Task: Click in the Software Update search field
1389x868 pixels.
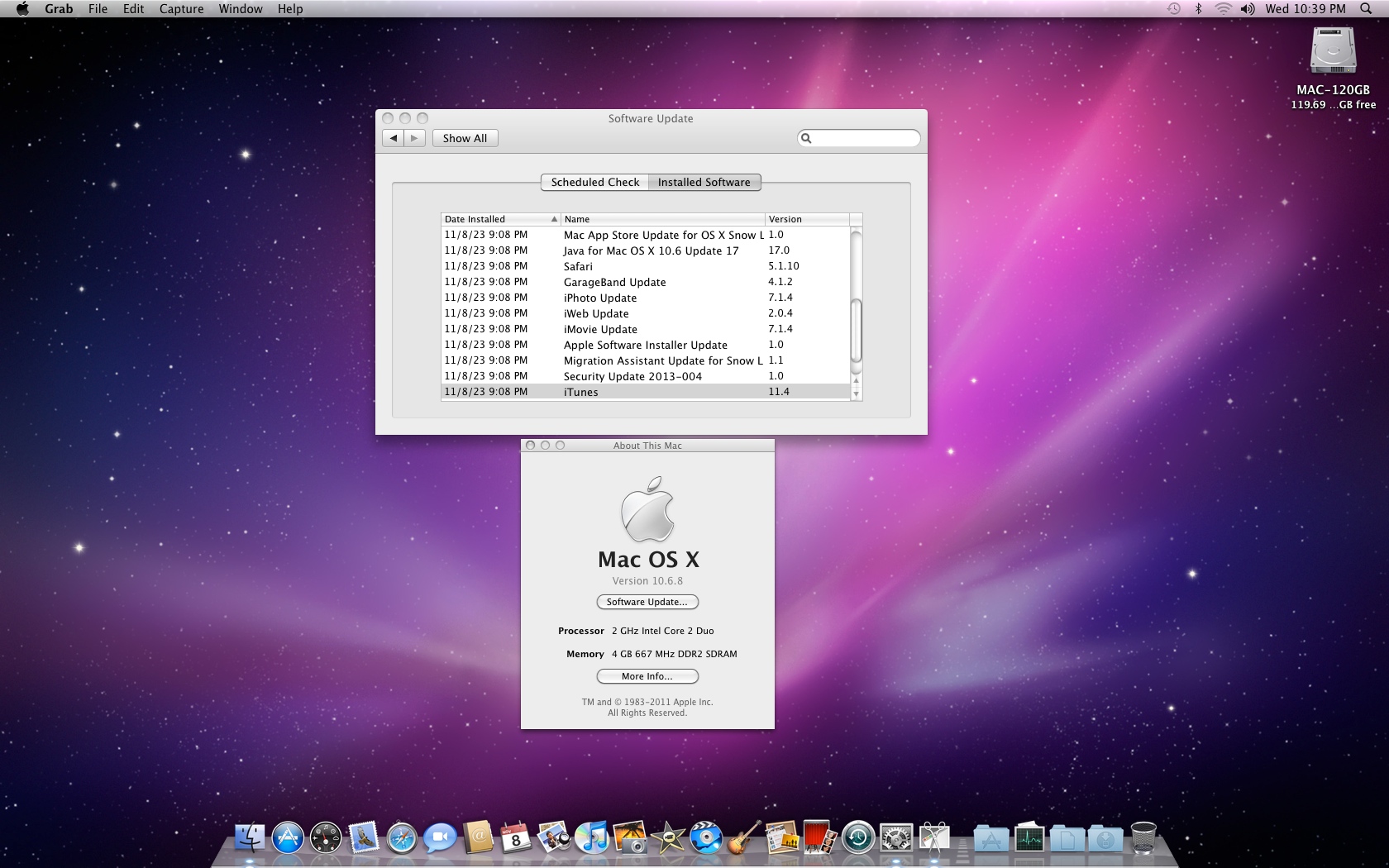Action: pyautogui.click(x=858, y=138)
